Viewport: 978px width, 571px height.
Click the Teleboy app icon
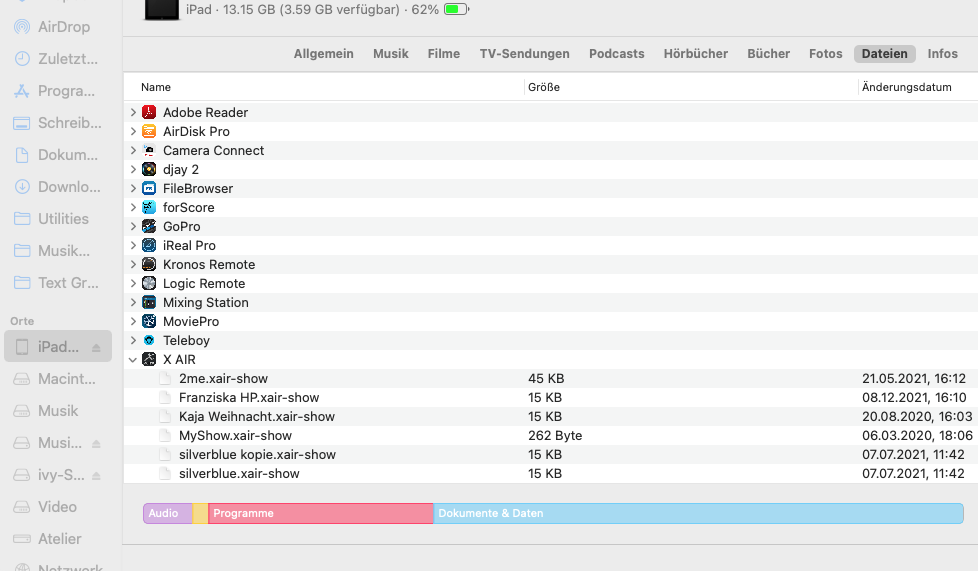click(149, 341)
